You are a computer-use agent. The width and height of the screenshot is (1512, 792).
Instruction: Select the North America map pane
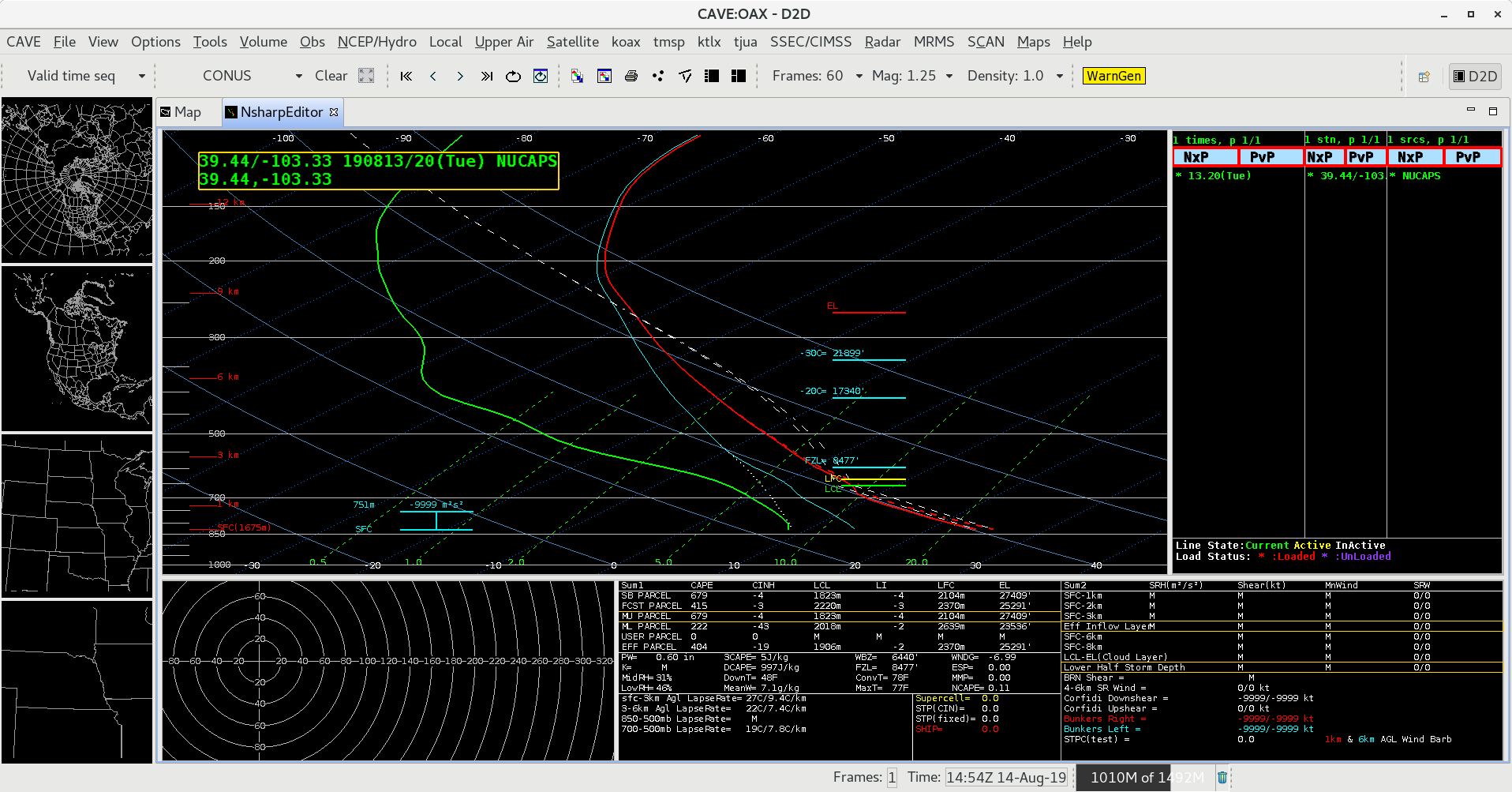[77, 348]
